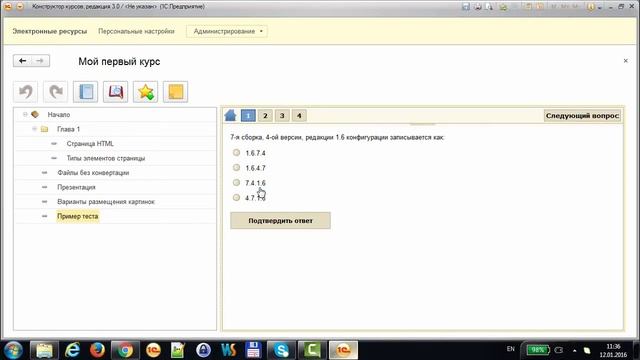Open WebStorm WS taskbar icon
This screenshot has height=360, width=640.
tap(229, 350)
